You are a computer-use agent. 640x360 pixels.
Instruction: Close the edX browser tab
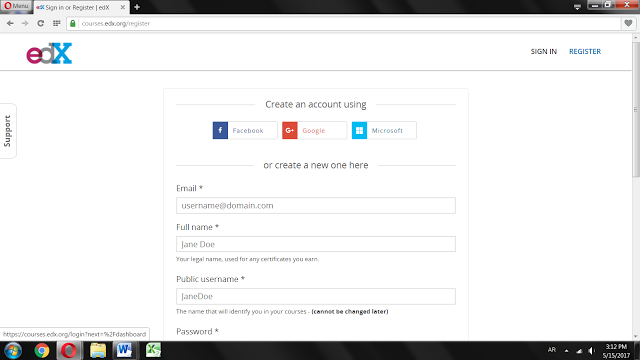(x=122, y=7)
